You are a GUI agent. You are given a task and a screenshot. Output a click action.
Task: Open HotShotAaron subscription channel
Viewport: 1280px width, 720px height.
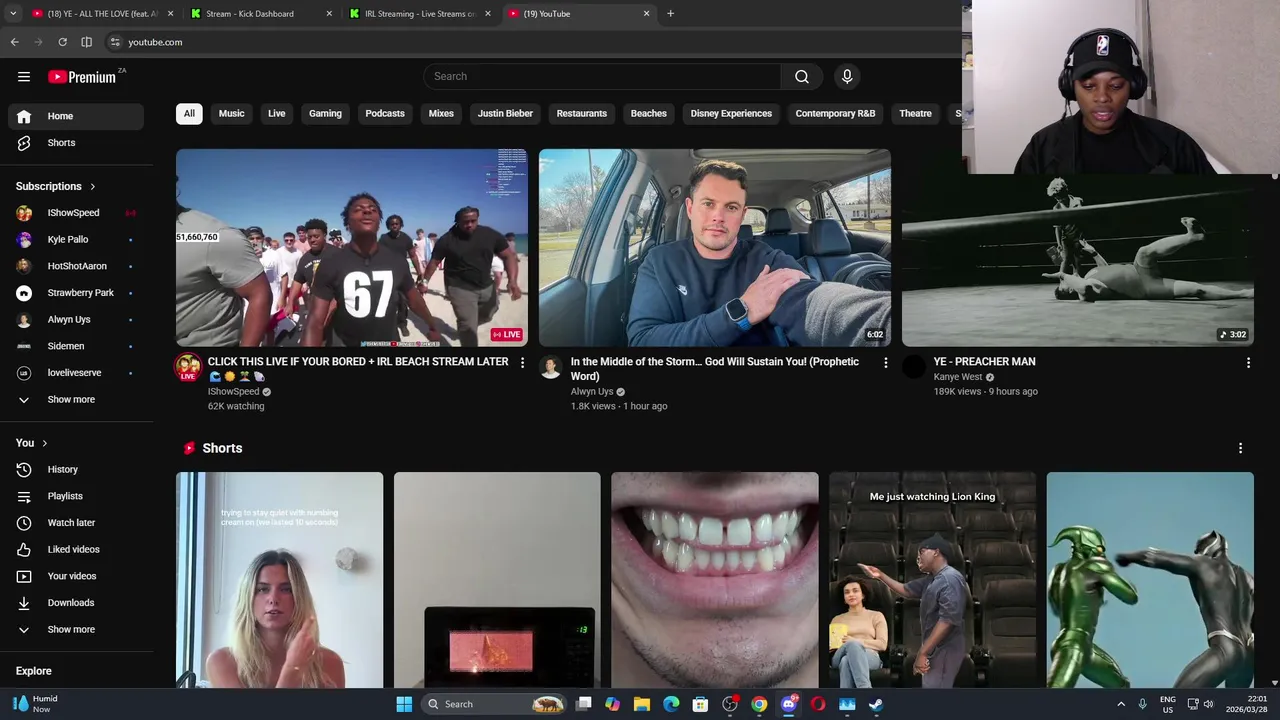(76, 266)
